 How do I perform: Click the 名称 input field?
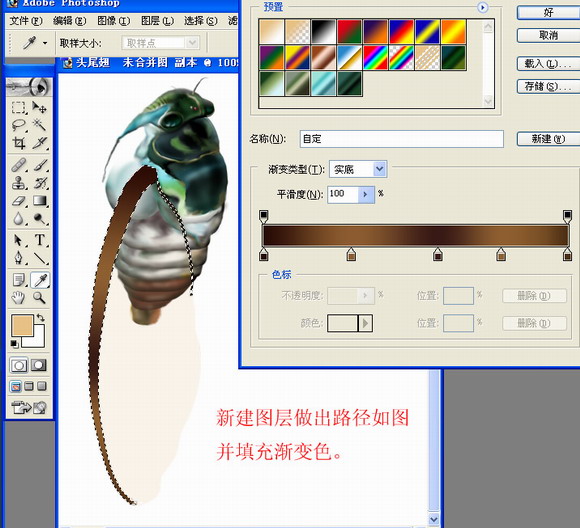pos(402,139)
